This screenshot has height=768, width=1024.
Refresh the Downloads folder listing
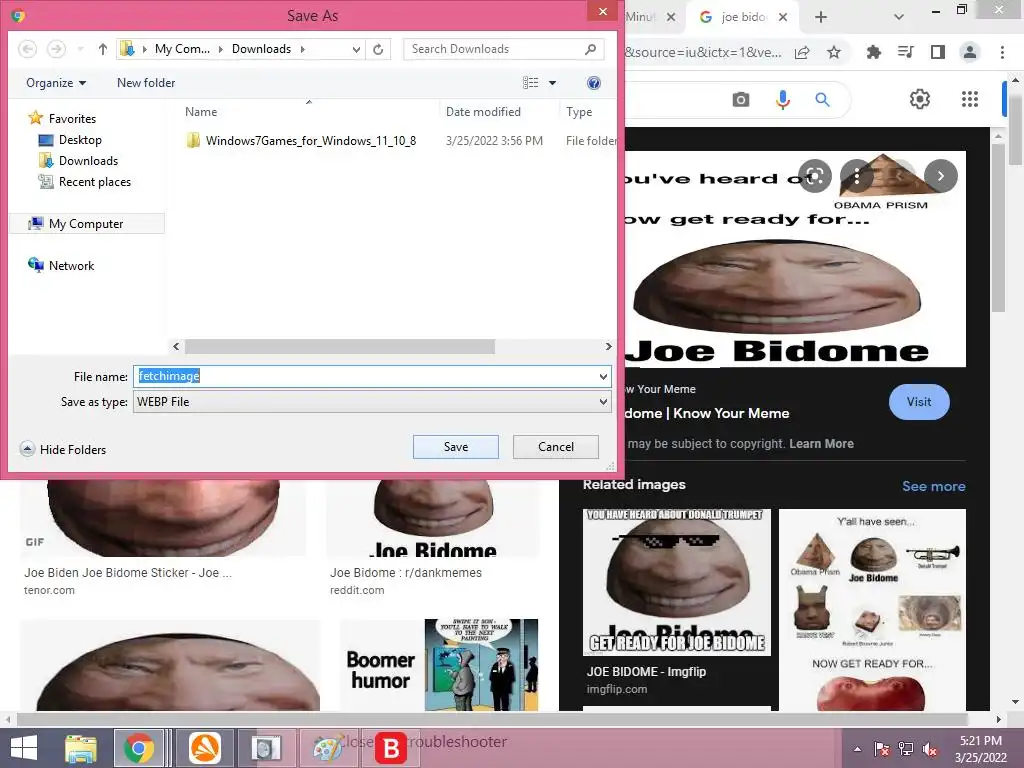click(x=378, y=49)
